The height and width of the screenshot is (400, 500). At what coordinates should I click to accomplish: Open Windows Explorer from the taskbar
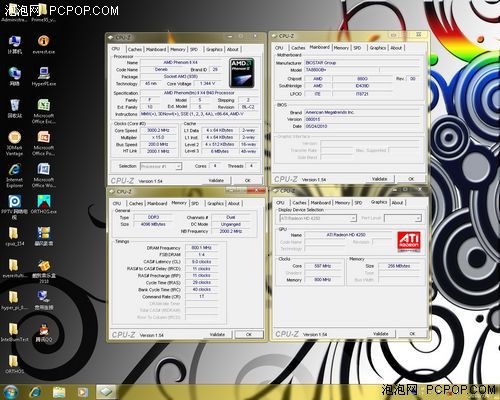click(x=59, y=392)
